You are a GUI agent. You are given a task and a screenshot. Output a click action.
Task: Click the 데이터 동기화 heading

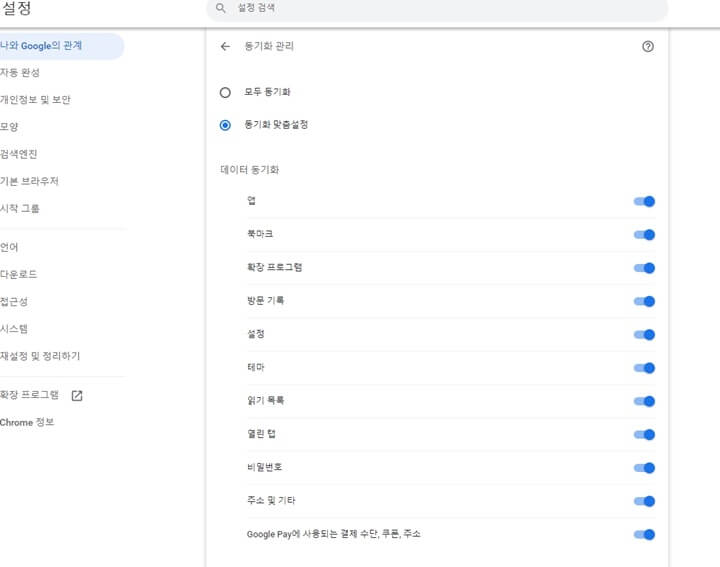[x=250, y=170]
